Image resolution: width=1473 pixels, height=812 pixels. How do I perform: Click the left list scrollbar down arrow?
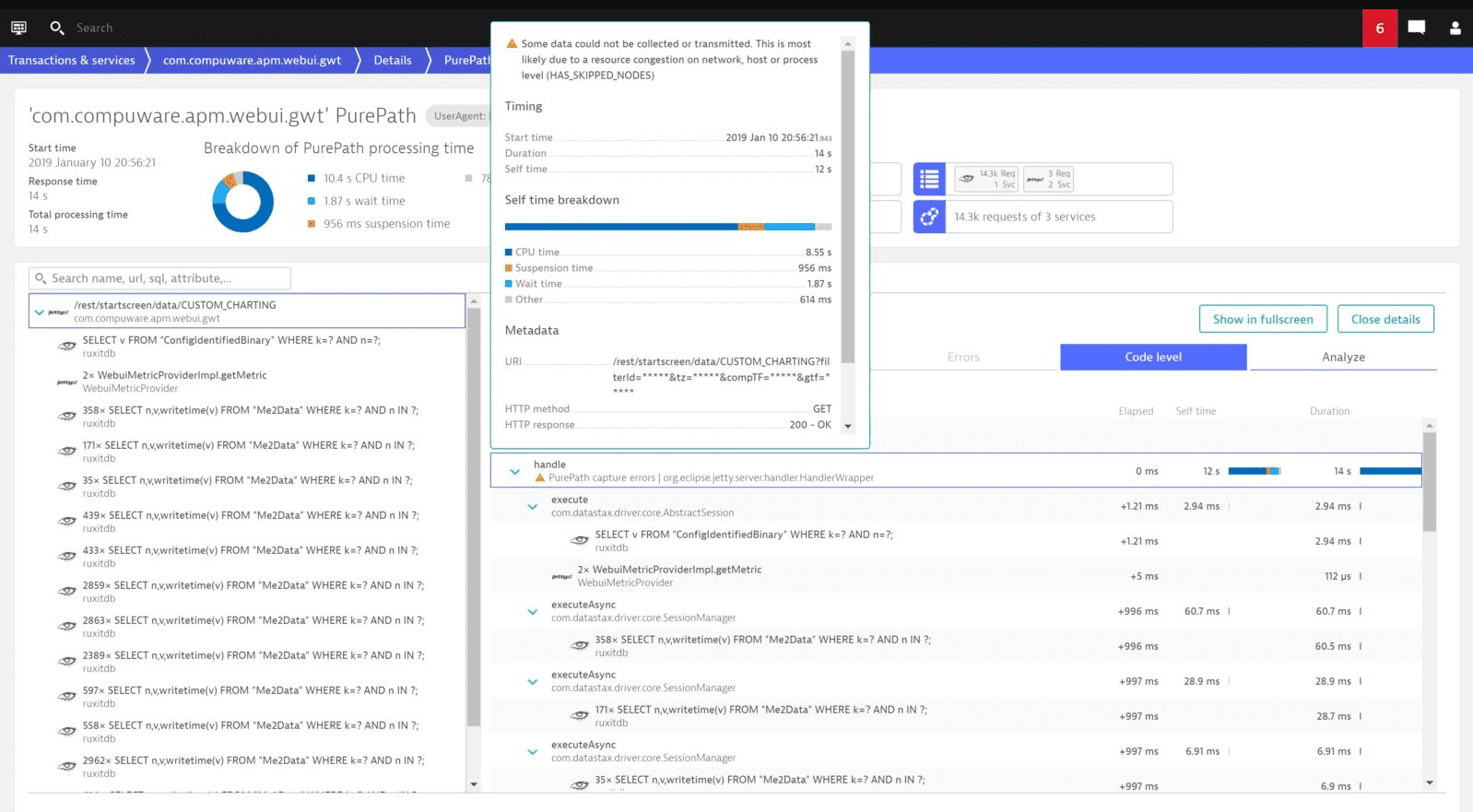click(x=474, y=784)
